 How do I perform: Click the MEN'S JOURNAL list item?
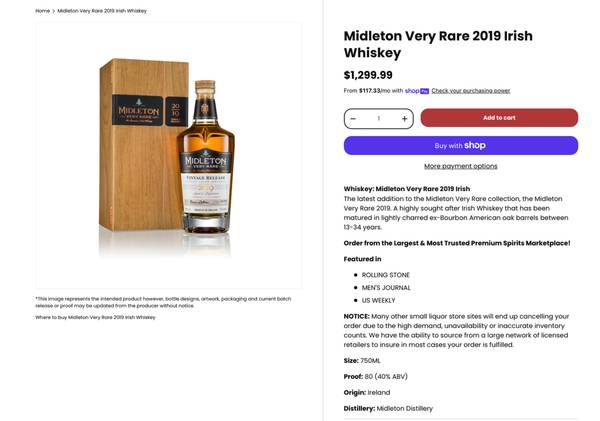click(x=386, y=288)
